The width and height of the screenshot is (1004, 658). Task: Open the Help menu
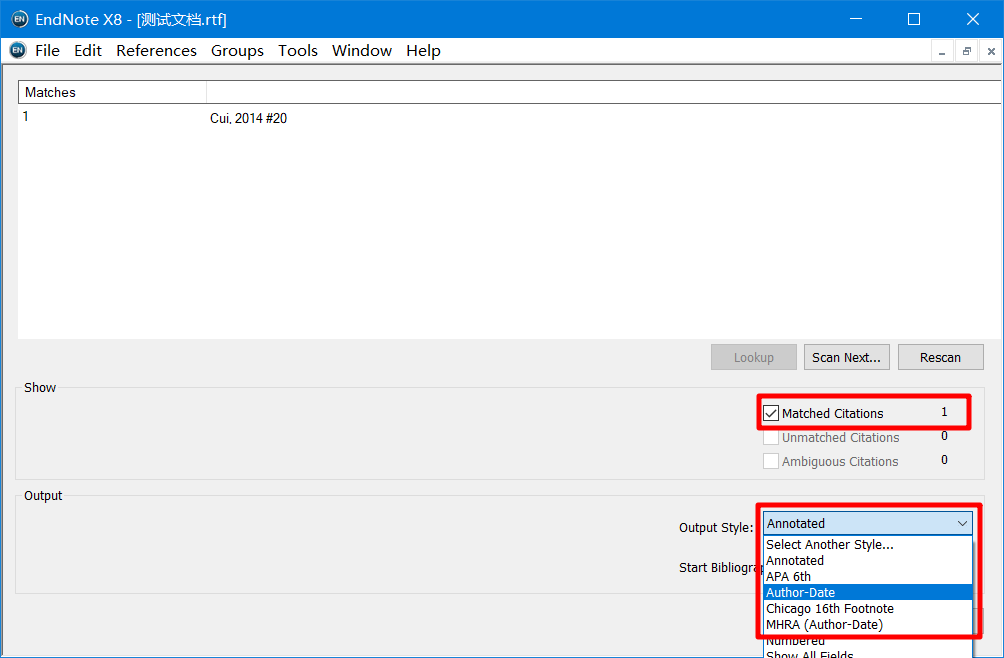pyautogui.click(x=423, y=51)
